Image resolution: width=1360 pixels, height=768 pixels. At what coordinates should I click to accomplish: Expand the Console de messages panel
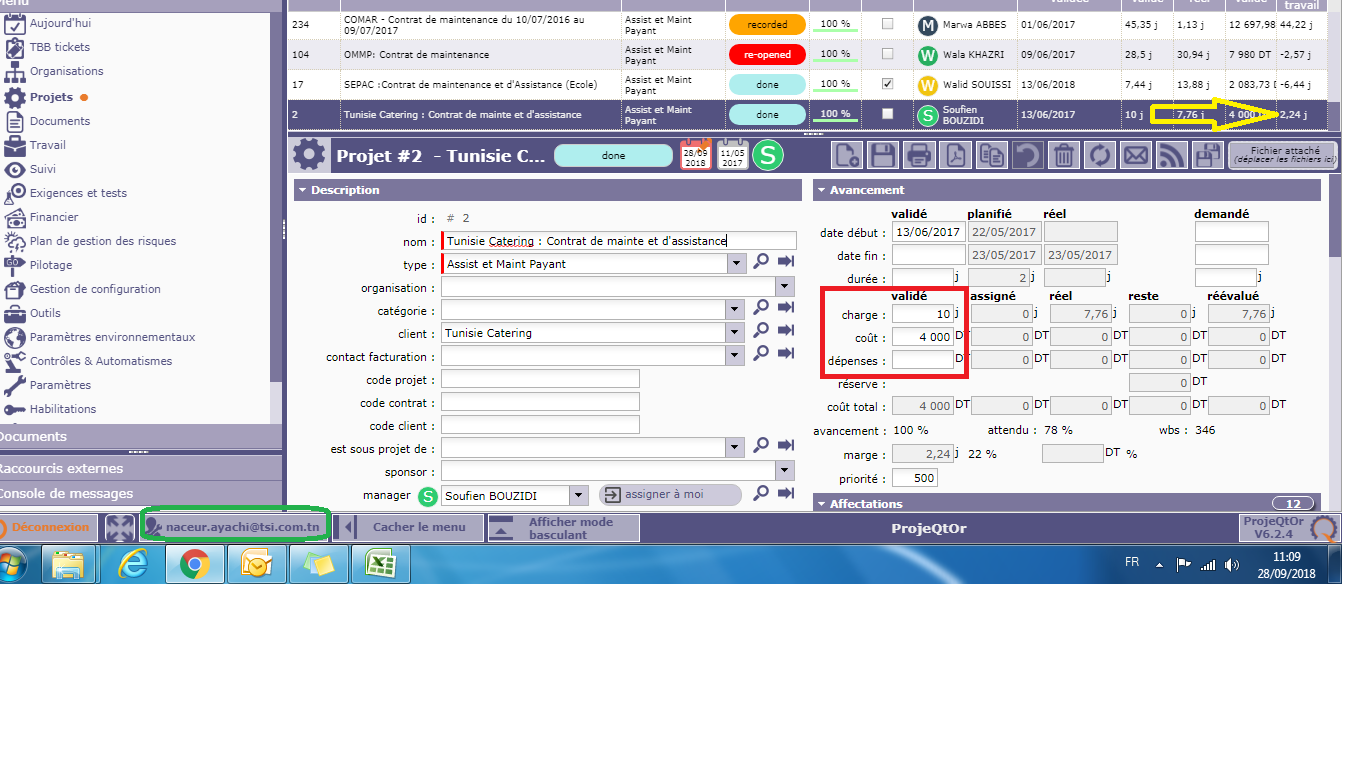click(x=140, y=493)
